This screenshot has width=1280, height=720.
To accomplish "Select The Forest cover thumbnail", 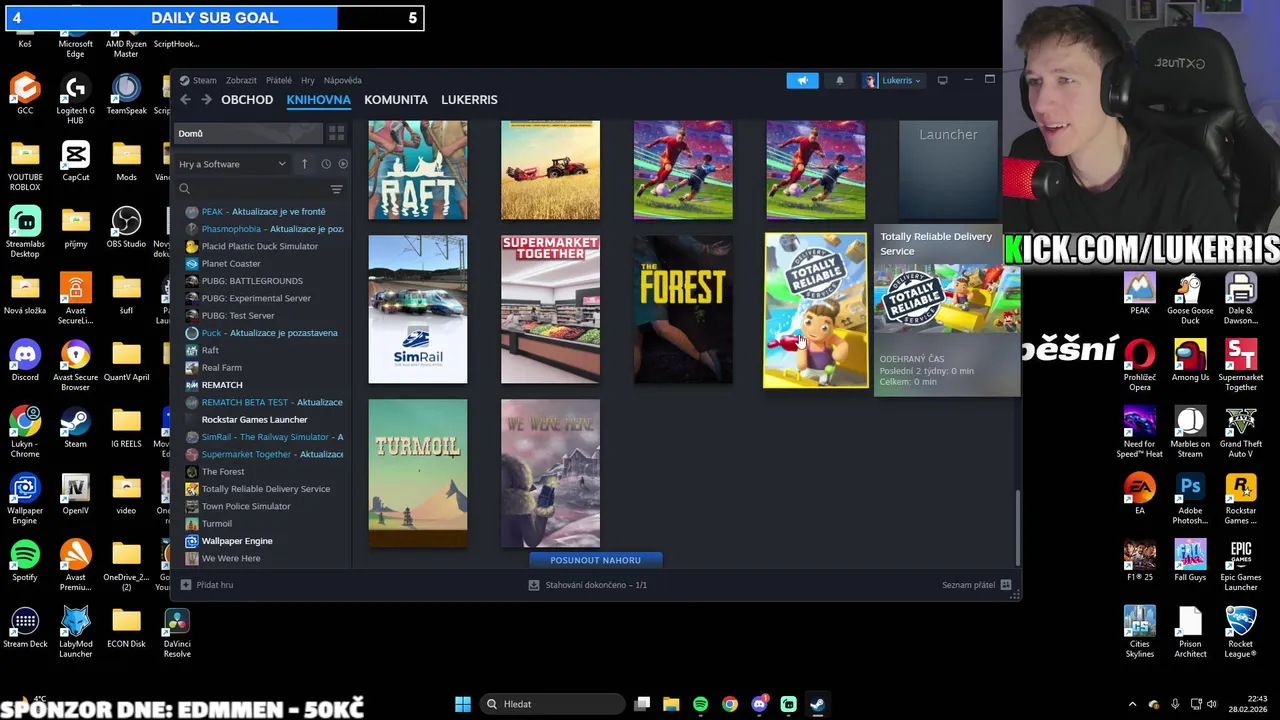I will click(683, 309).
